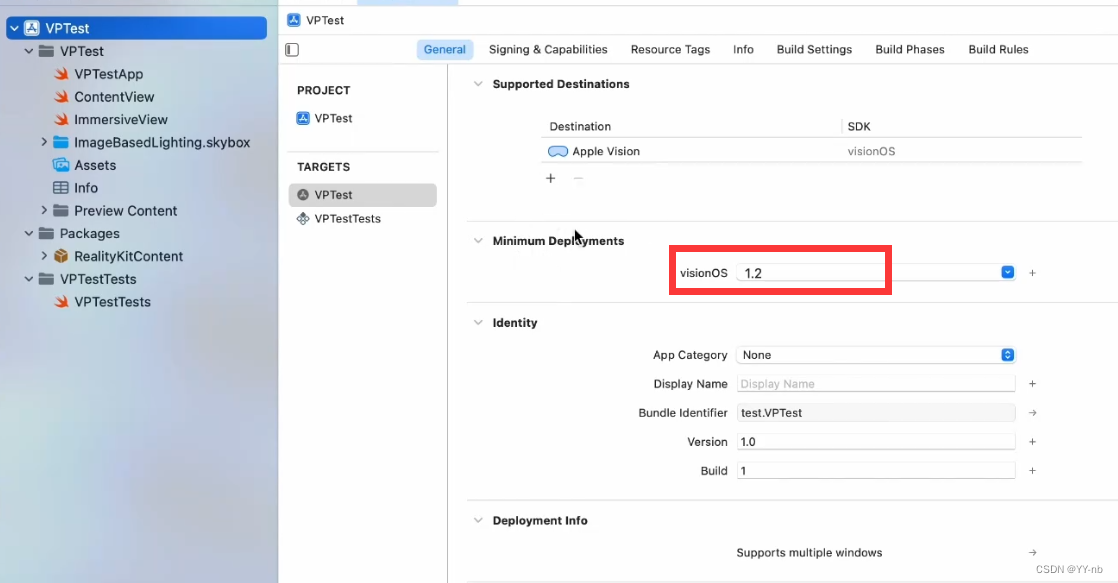Open the Assets catalog item
The height and width of the screenshot is (583, 1118).
pyautogui.click(x=94, y=165)
